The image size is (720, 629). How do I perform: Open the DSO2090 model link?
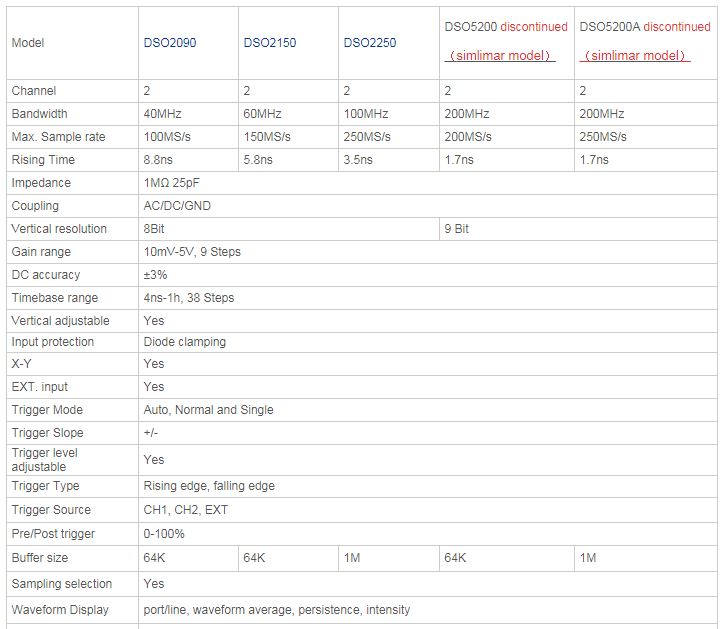170,43
